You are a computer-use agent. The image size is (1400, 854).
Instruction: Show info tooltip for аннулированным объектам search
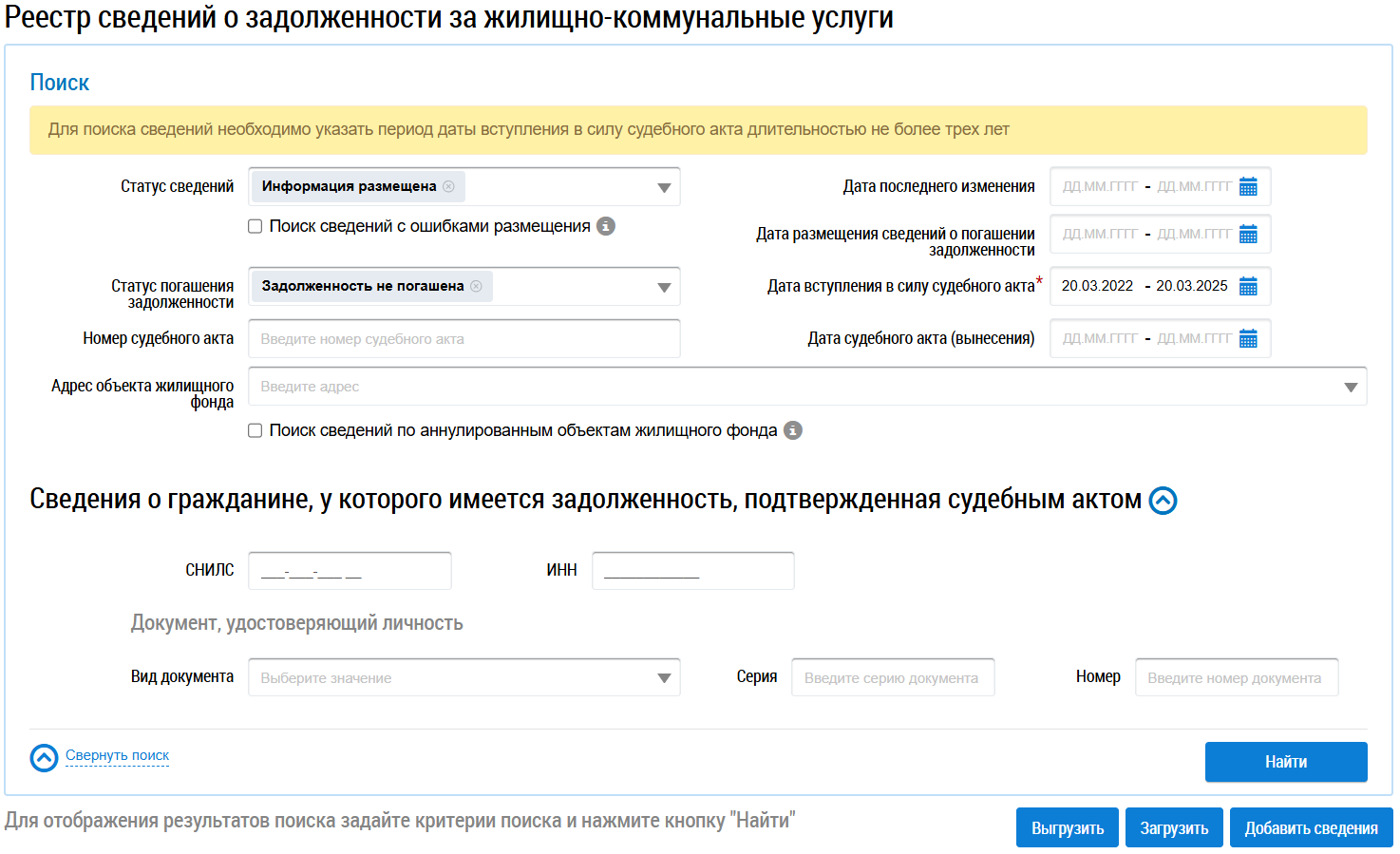click(793, 430)
